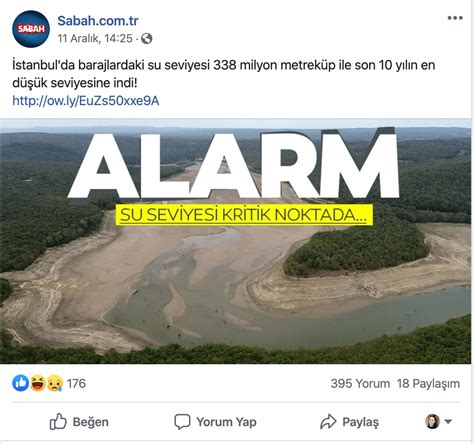This screenshot has width=474, height=444.
Task: Click the speech bubble comment icon
Action: point(182,422)
